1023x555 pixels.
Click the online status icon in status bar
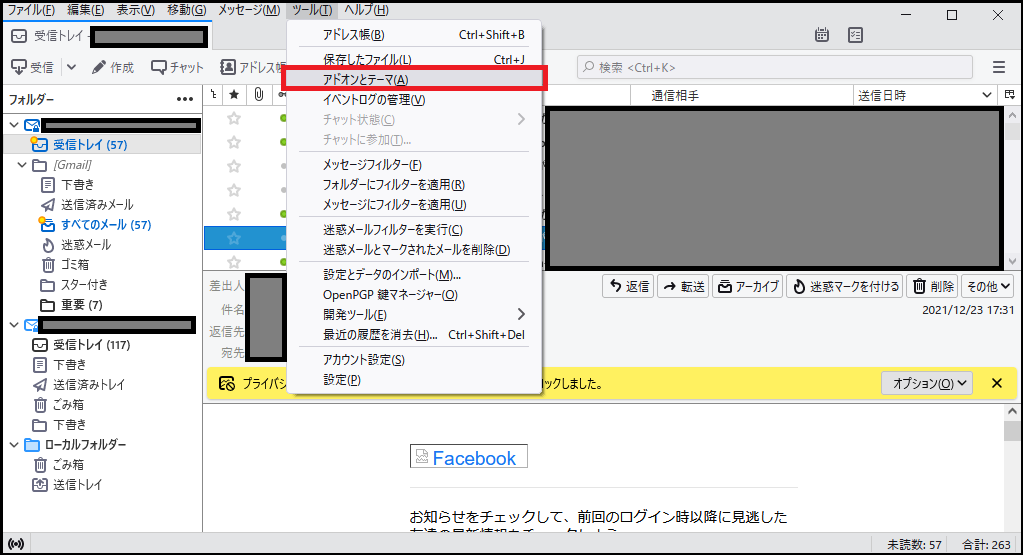(16, 544)
